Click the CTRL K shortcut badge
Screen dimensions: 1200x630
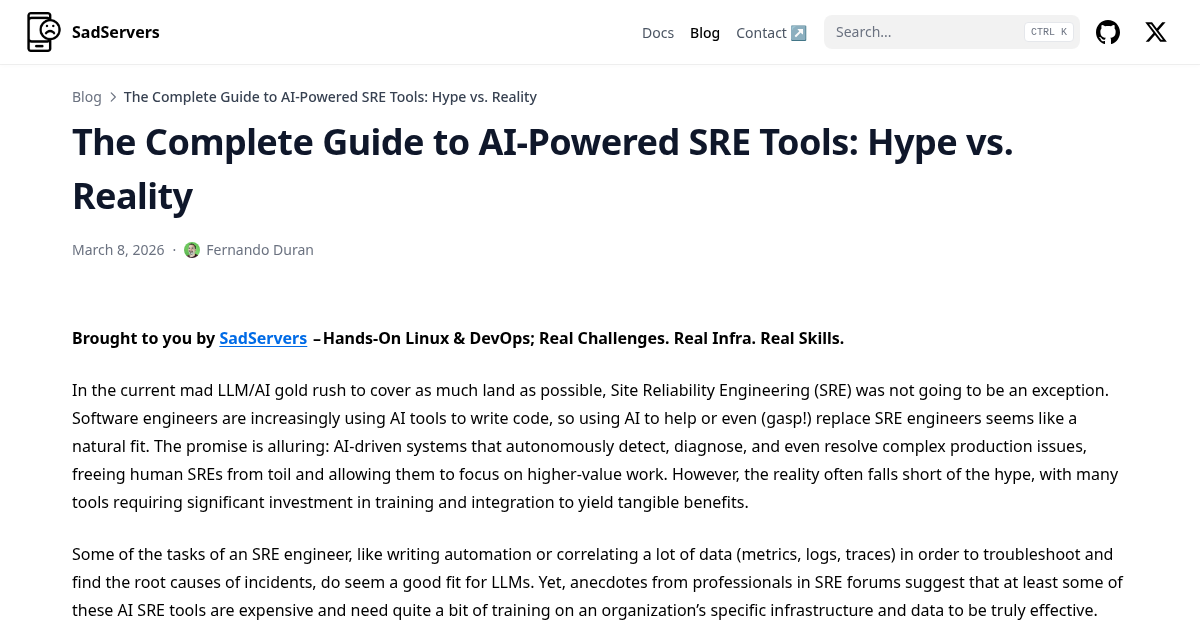tap(1049, 32)
